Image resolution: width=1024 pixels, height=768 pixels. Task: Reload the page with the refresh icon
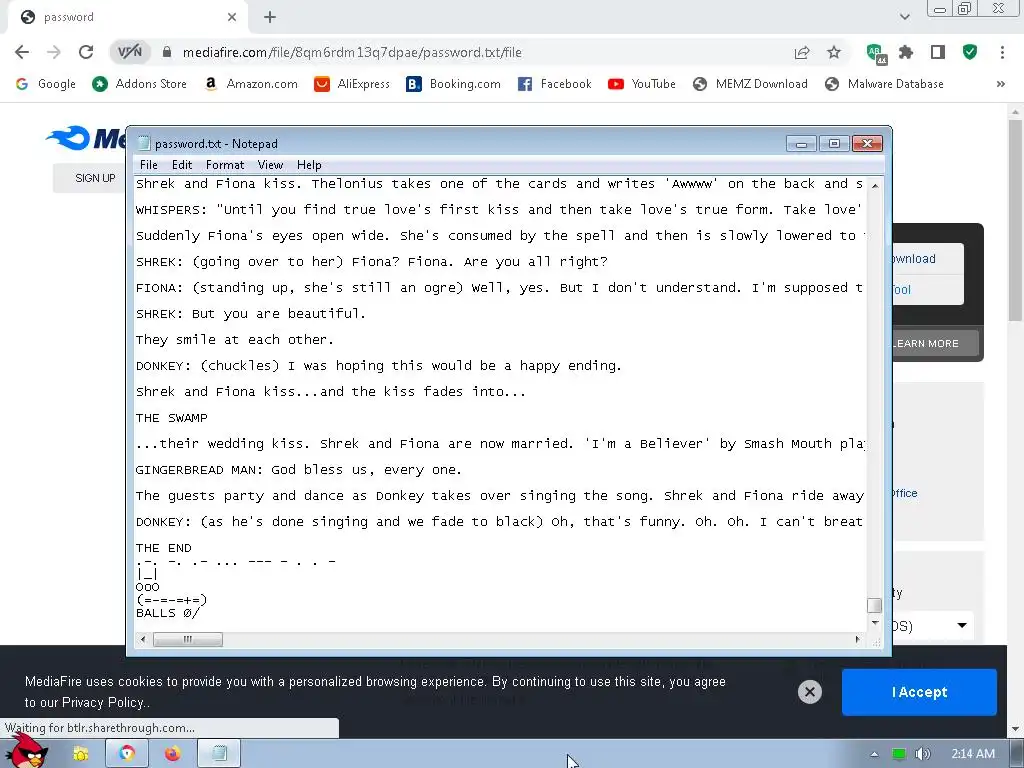[86, 52]
